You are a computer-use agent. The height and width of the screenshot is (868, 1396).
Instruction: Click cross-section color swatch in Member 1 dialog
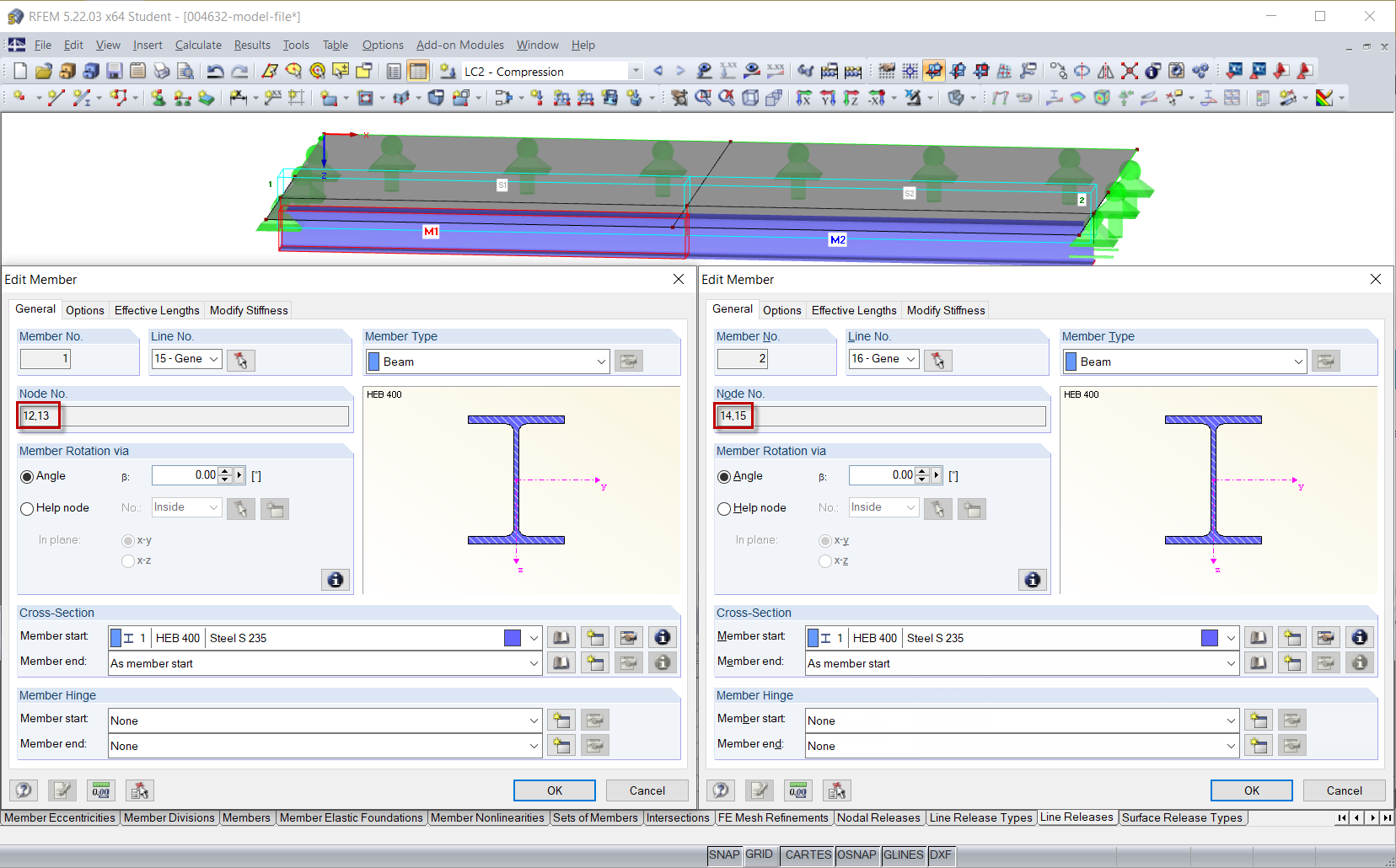[513, 638]
